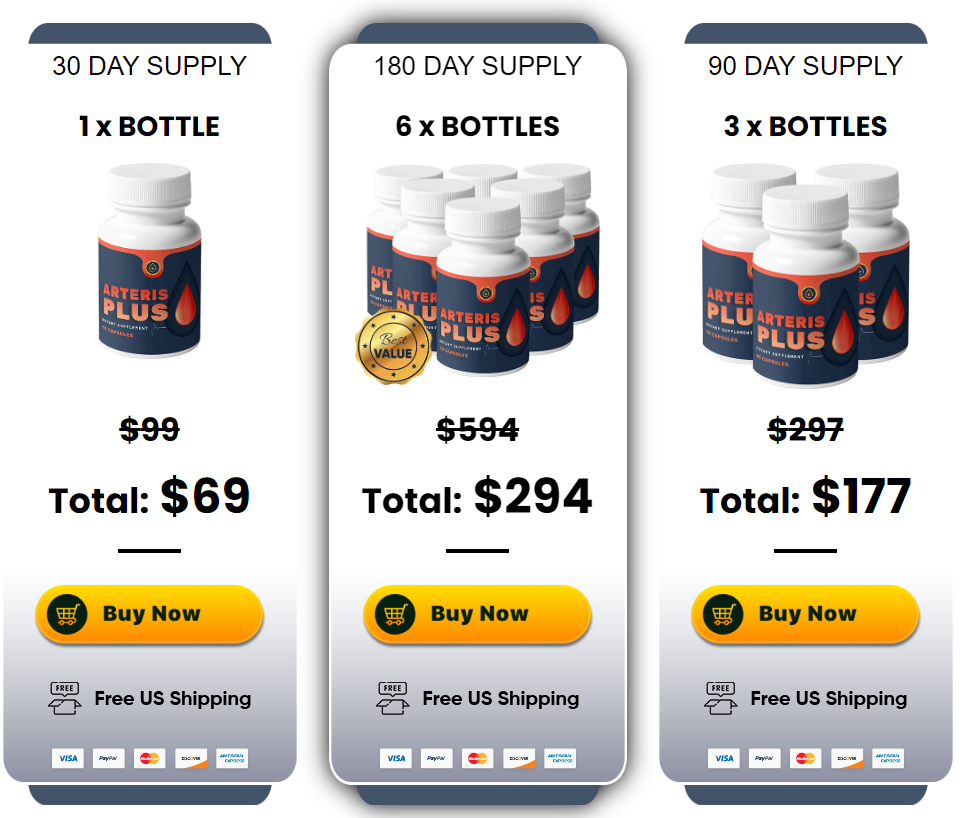This screenshot has height=818, width=965.
Task: Click the crossed-out $594 price
Action: (x=477, y=429)
